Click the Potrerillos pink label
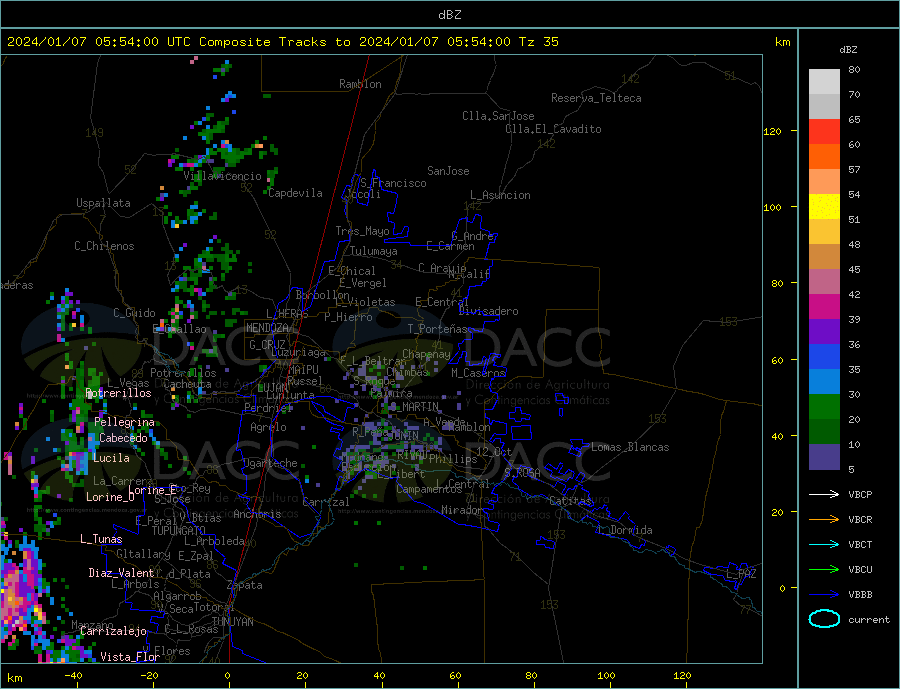 [118, 393]
